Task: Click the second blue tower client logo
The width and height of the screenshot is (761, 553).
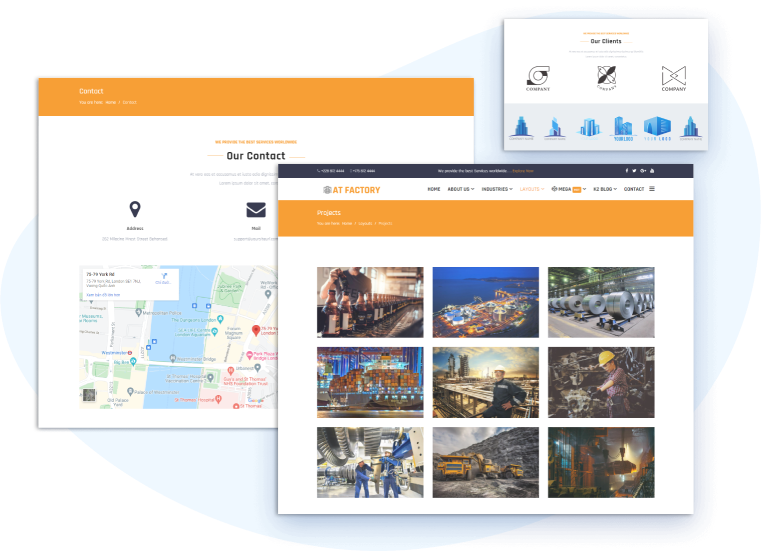Action: pyautogui.click(x=555, y=128)
